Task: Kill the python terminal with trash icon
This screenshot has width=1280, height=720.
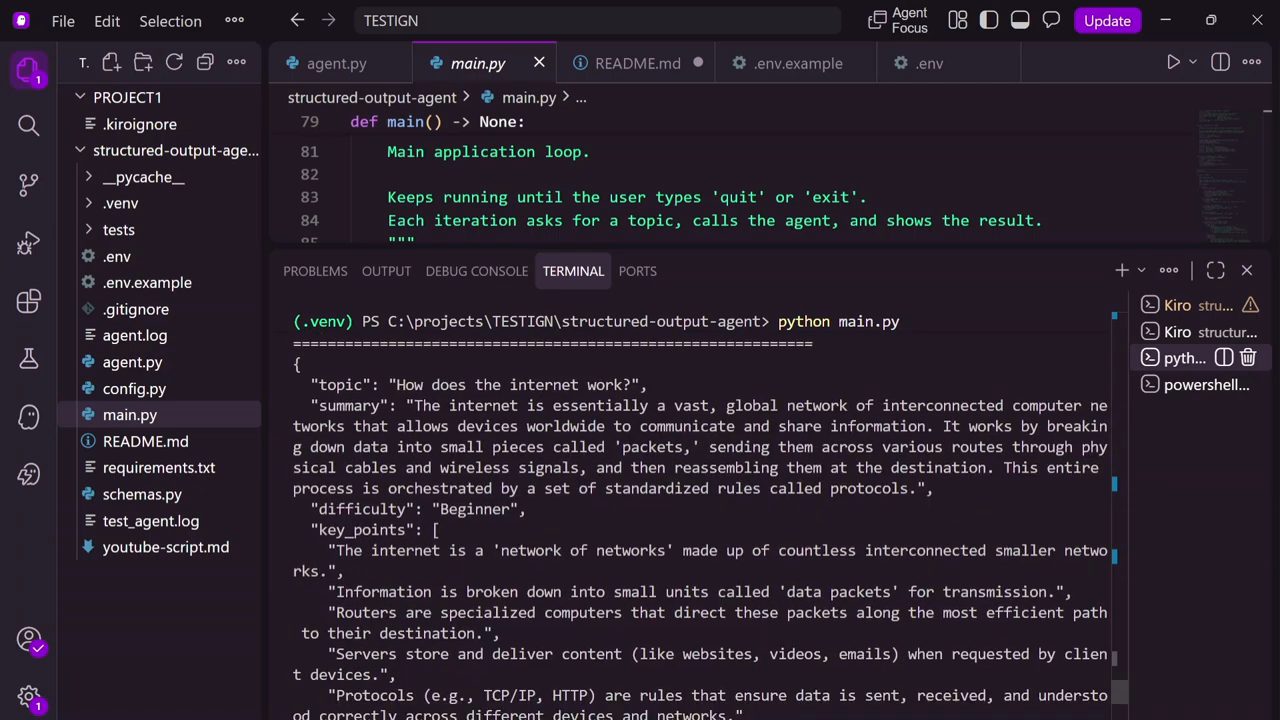Action: (x=1248, y=357)
